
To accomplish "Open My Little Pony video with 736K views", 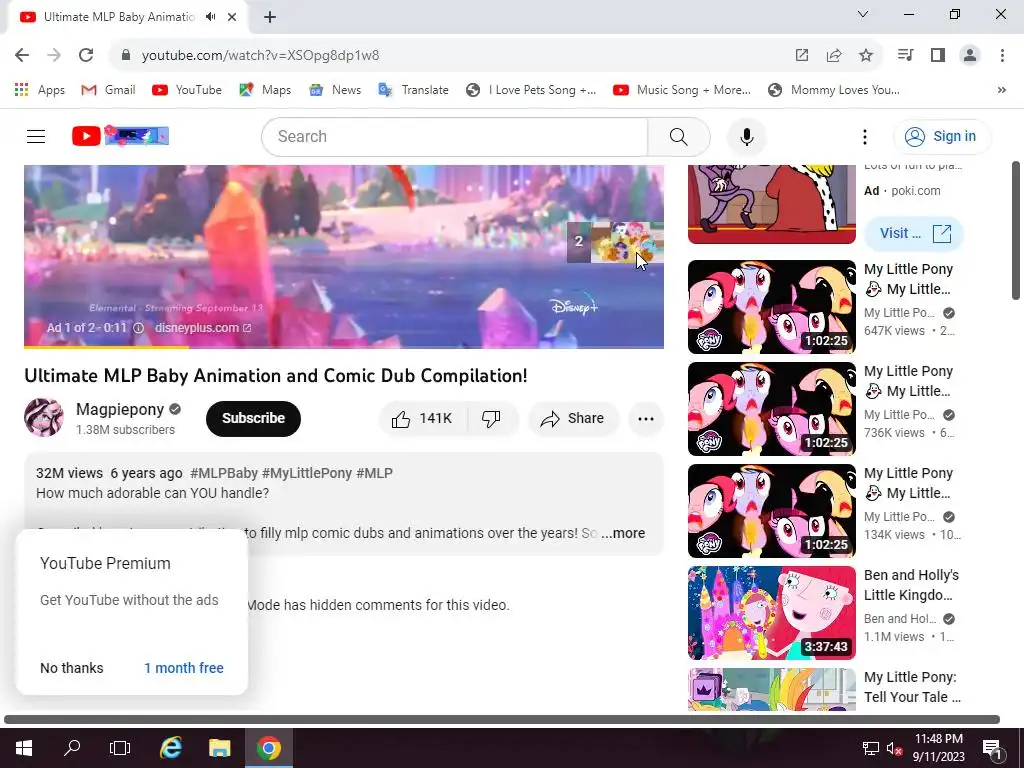I will tap(772, 409).
